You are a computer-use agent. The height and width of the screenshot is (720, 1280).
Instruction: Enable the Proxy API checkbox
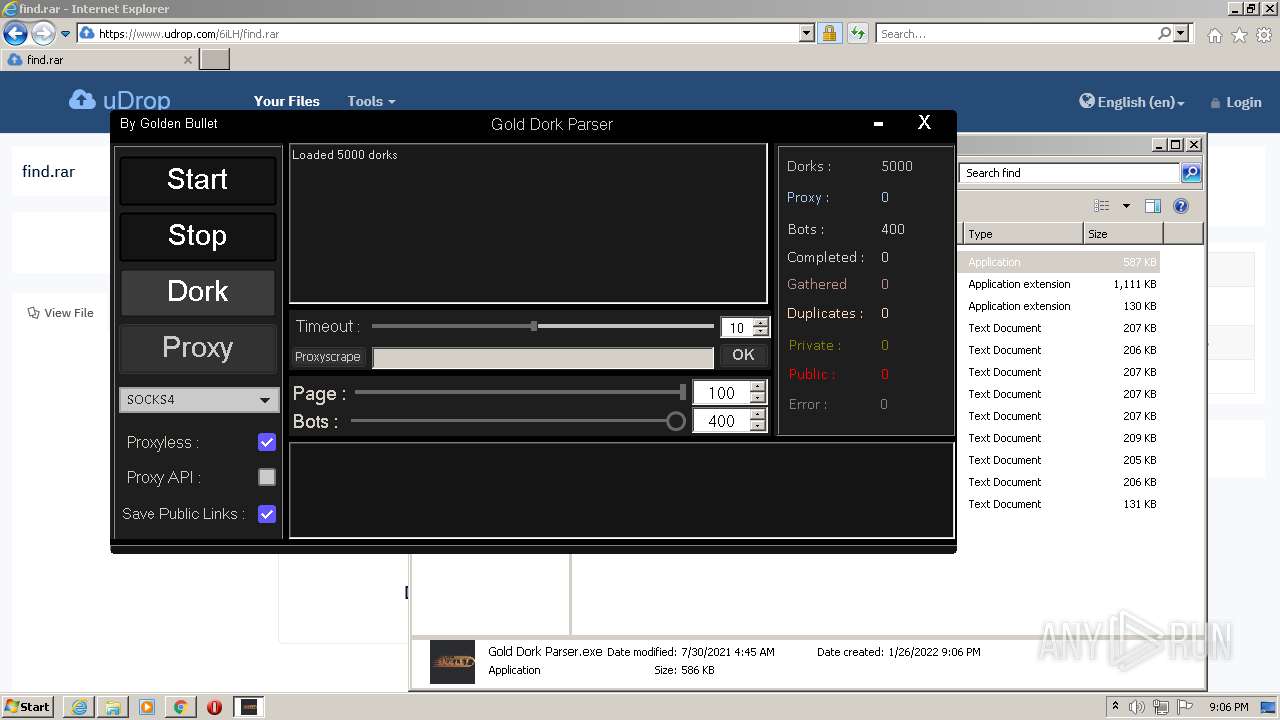click(x=267, y=477)
